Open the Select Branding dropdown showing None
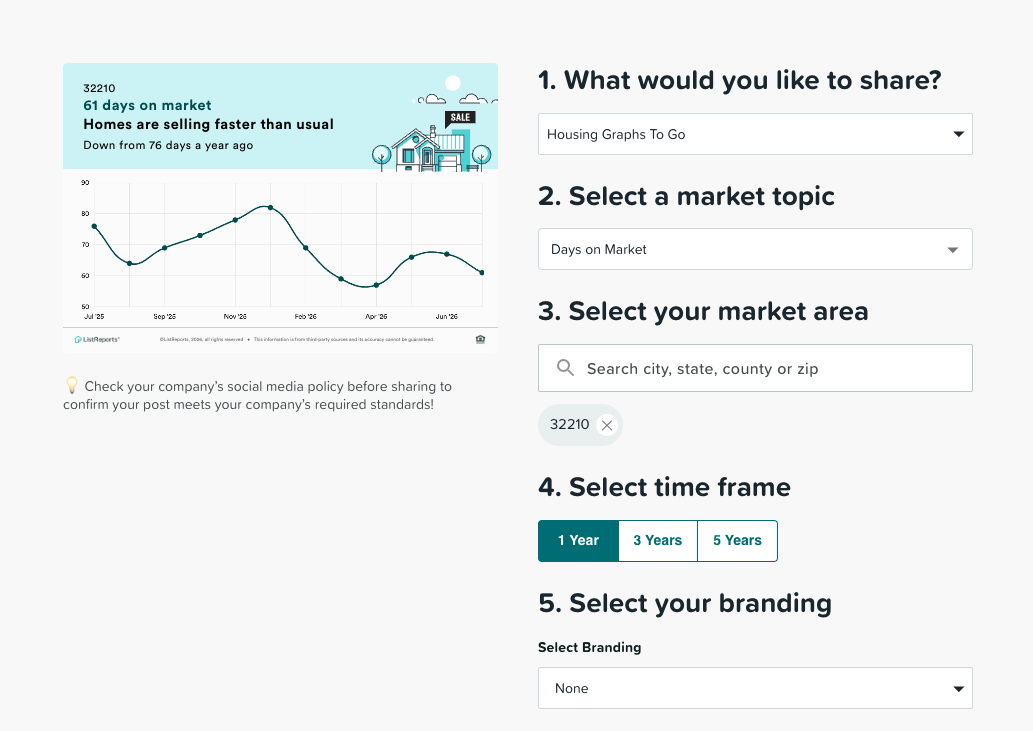 (x=755, y=688)
